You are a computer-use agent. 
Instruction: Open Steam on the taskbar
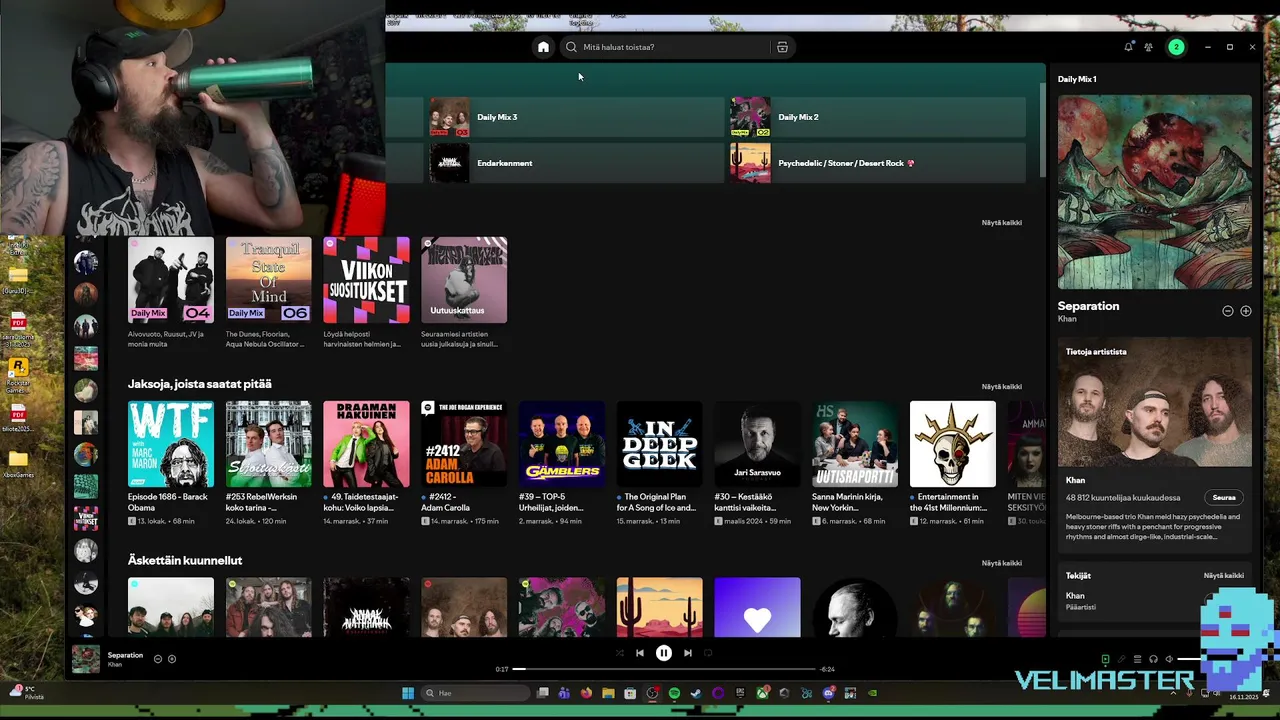[696, 693]
